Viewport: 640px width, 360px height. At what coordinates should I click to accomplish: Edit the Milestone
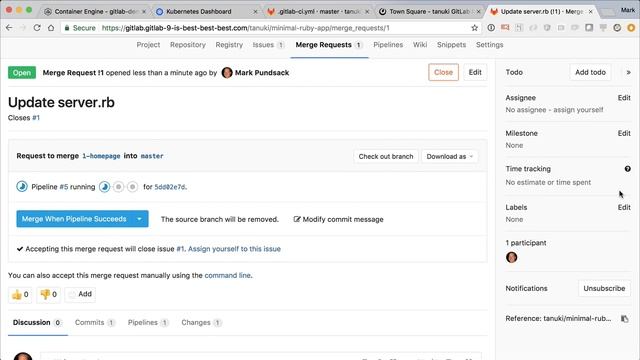click(624, 133)
